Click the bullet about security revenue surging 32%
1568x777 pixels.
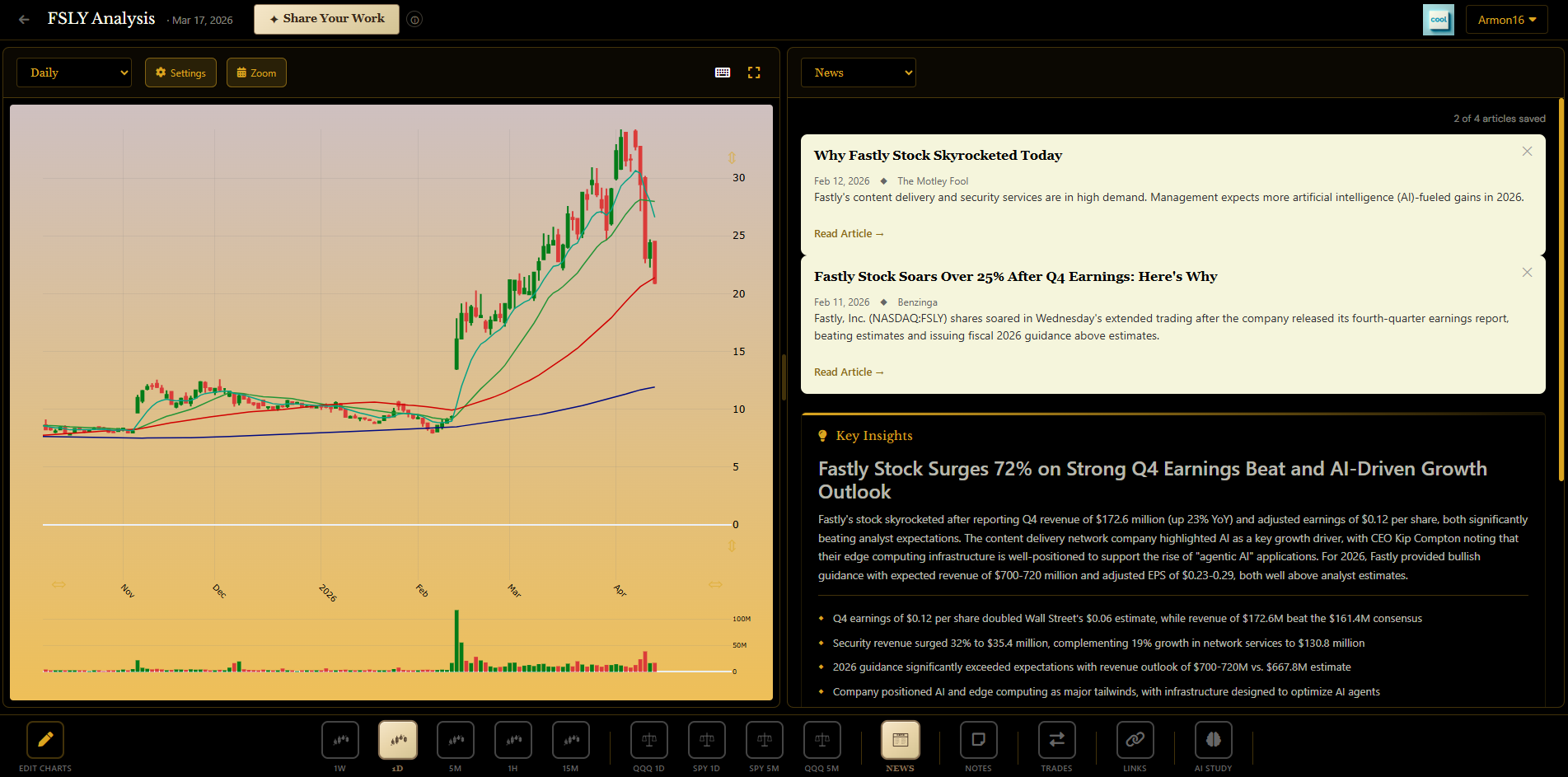[1098, 644]
